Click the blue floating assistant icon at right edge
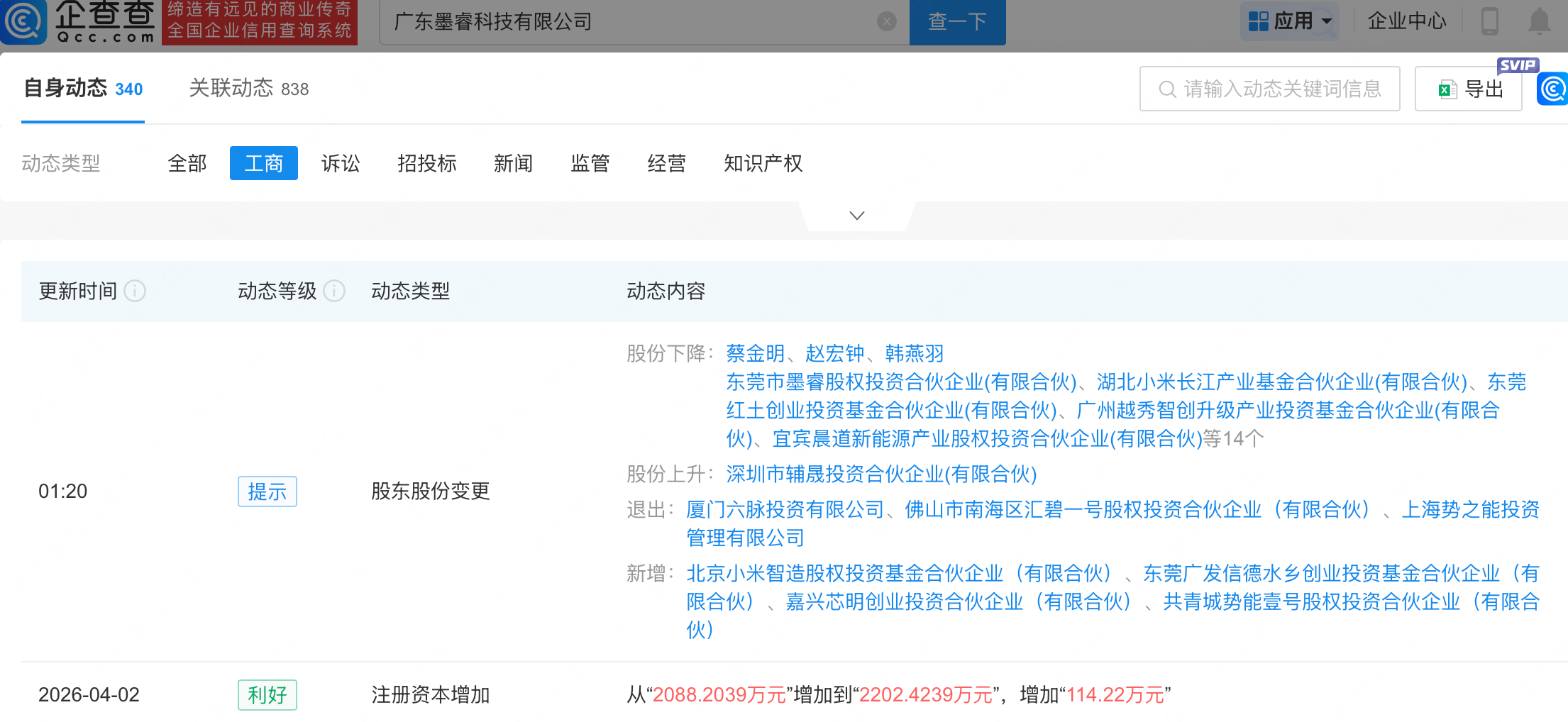 coord(1553,89)
